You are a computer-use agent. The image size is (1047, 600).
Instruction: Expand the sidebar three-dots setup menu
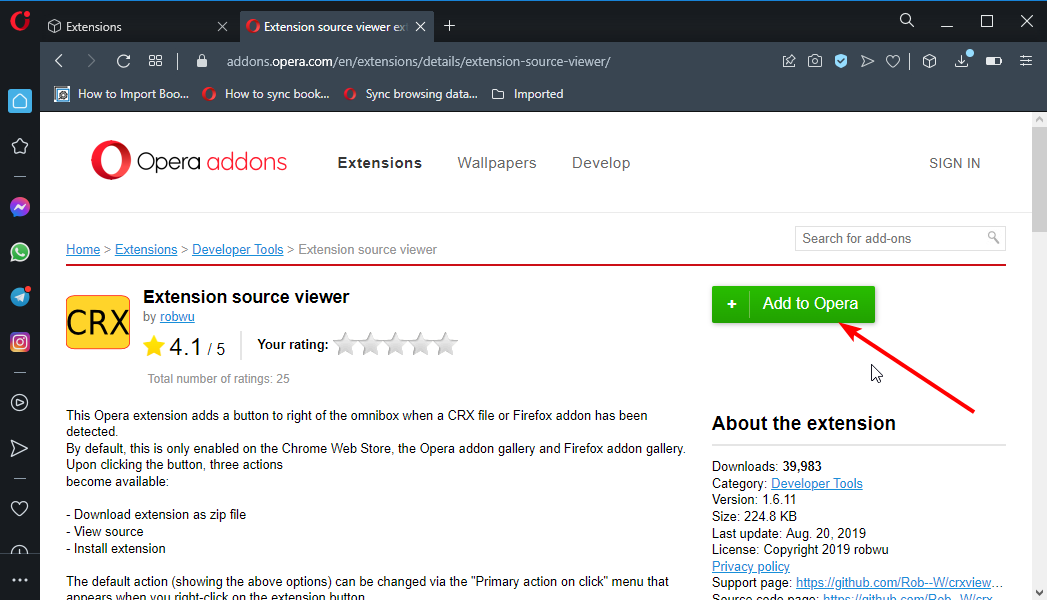coord(19,580)
